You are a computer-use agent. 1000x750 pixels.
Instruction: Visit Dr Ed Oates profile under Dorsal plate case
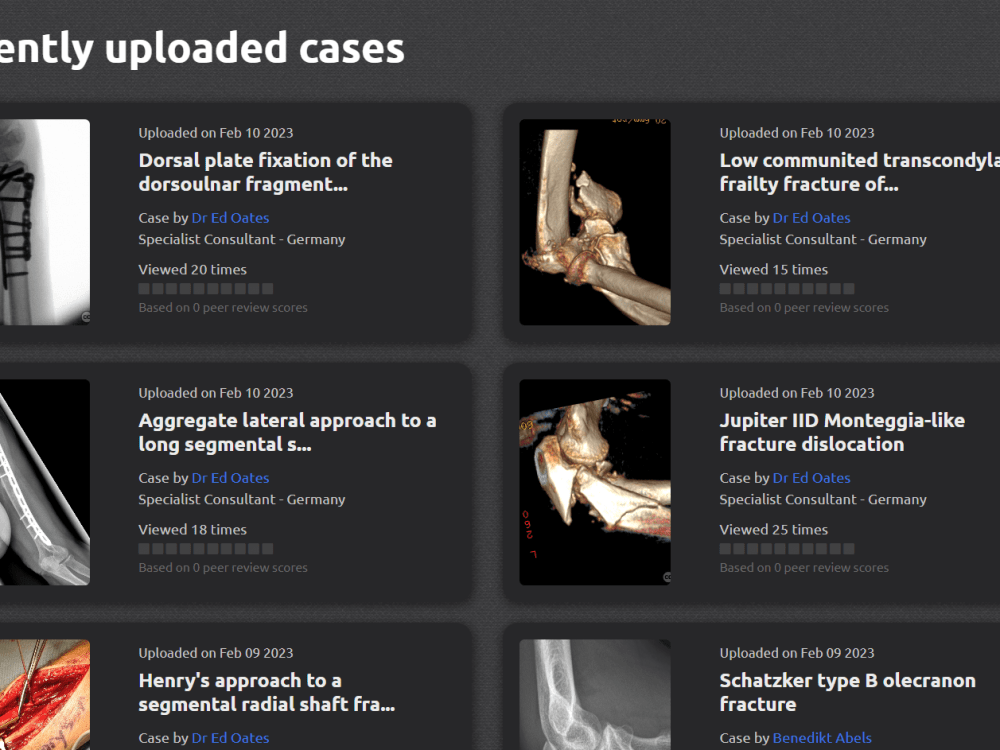coord(230,218)
